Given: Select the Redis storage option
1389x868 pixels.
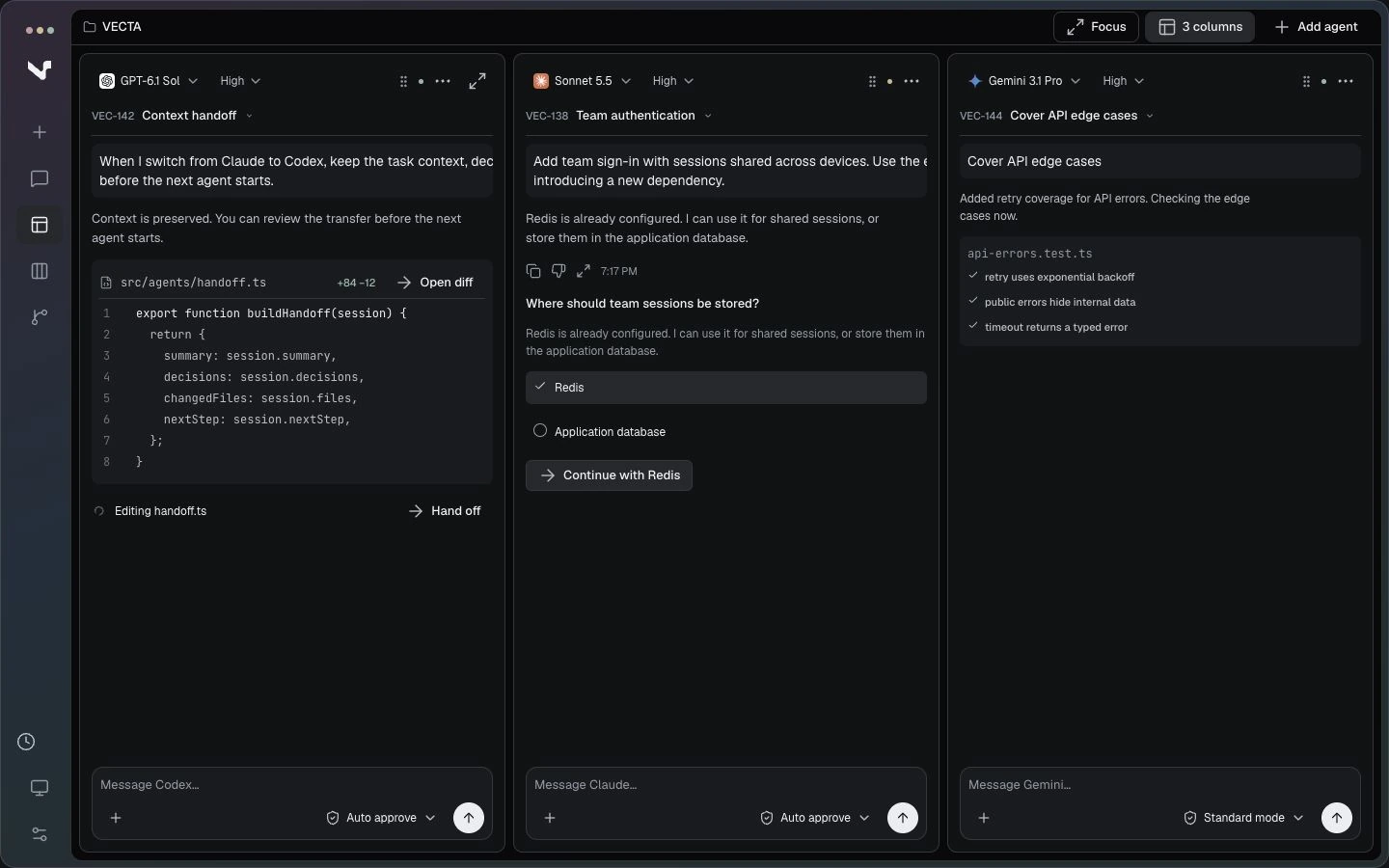Looking at the screenshot, I should tap(726, 388).
